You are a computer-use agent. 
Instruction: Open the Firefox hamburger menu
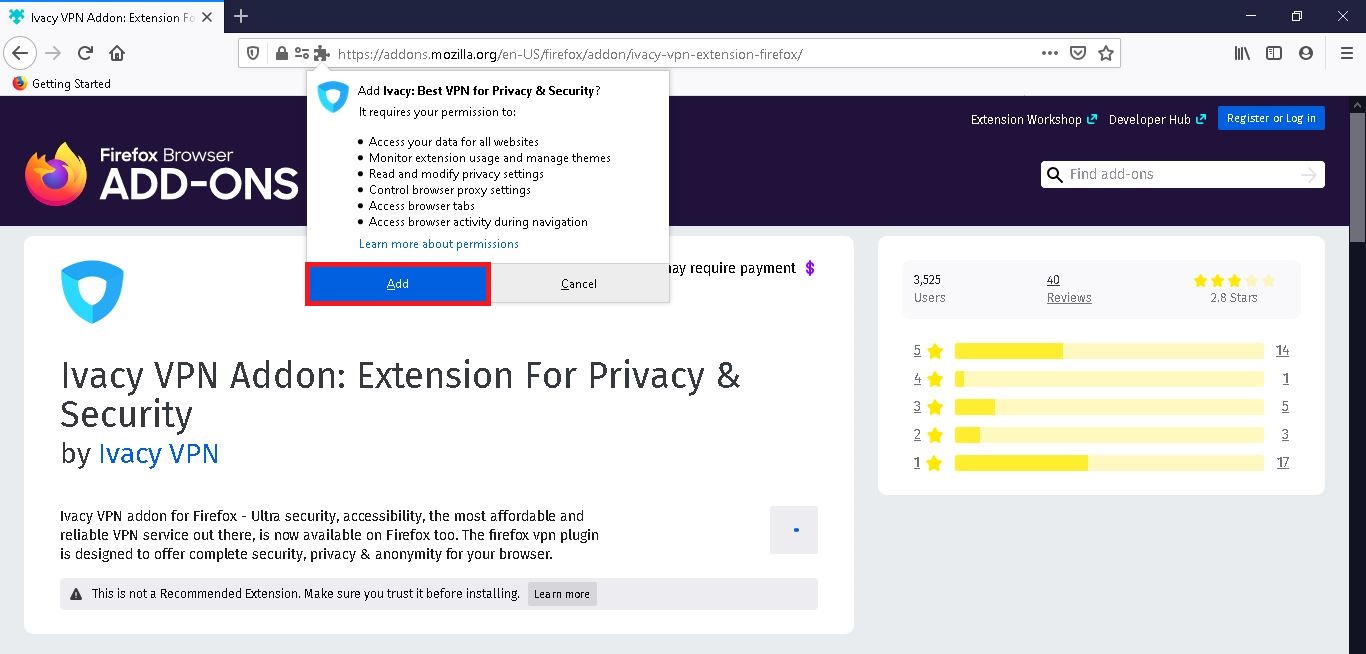pyautogui.click(x=1346, y=53)
